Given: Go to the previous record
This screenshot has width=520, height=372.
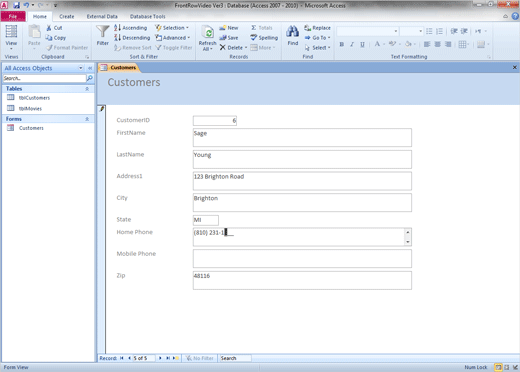Looking at the screenshot, I should click(x=129, y=358).
